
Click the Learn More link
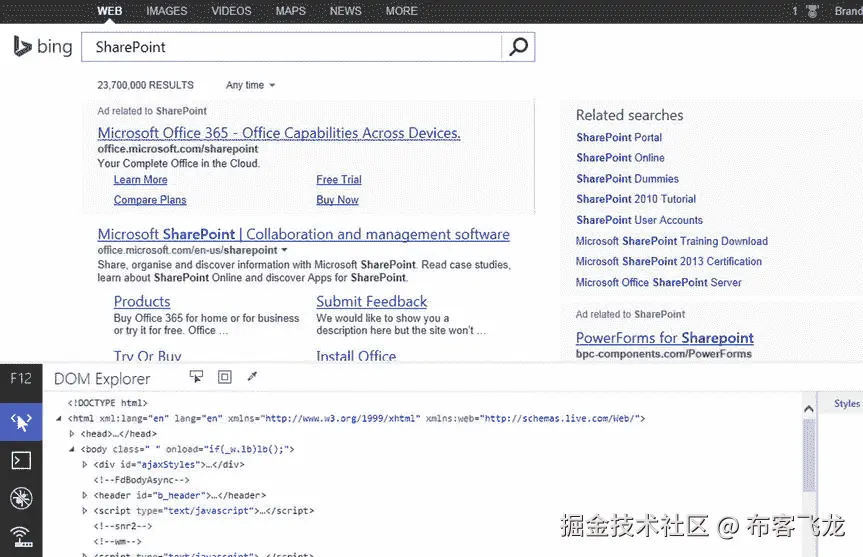(x=140, y=180)
